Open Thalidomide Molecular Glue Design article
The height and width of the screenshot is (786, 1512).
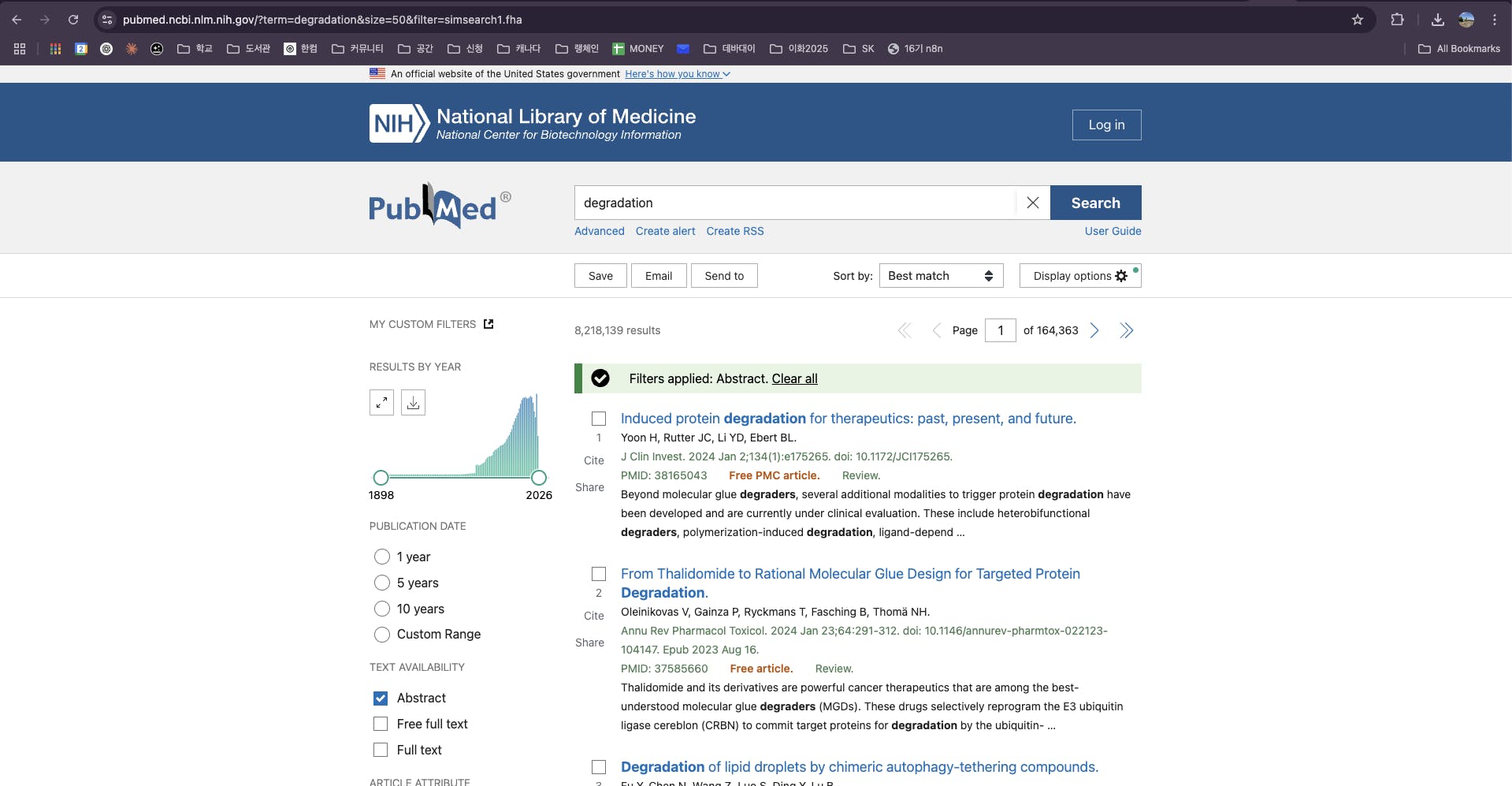(x=850, y=583)
